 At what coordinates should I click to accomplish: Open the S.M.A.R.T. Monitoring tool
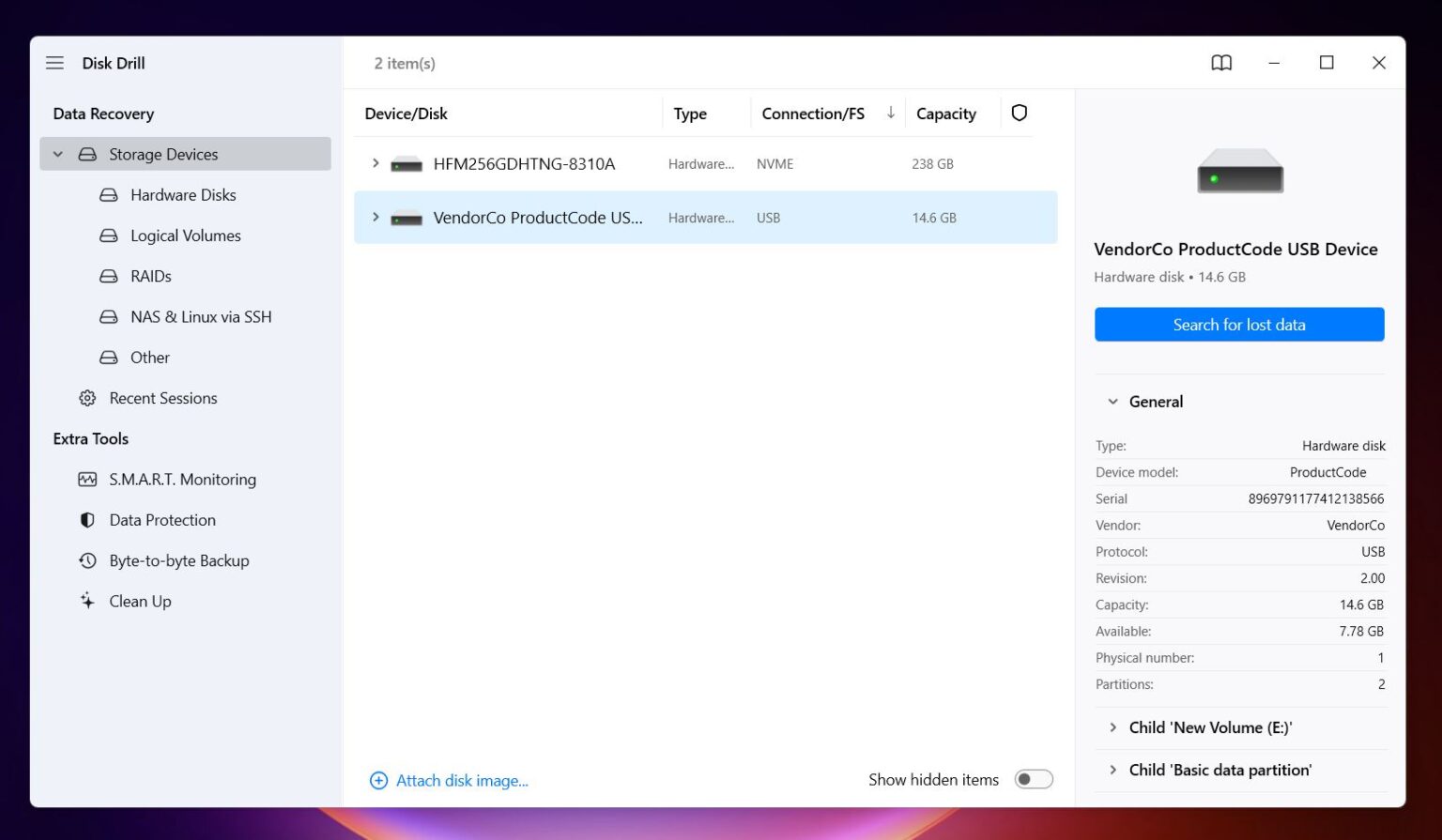pos(183,479)
